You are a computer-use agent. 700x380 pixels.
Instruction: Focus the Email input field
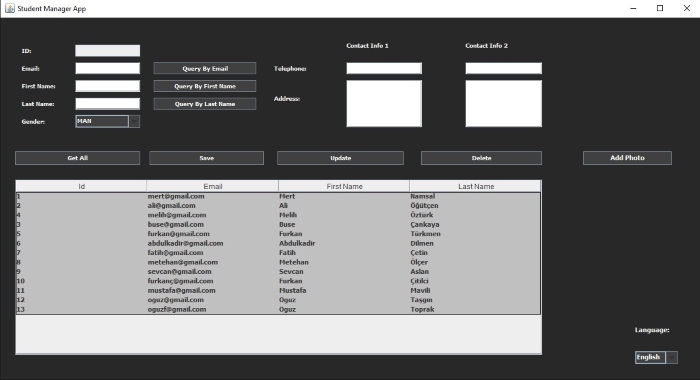click(x=108, y=68)
